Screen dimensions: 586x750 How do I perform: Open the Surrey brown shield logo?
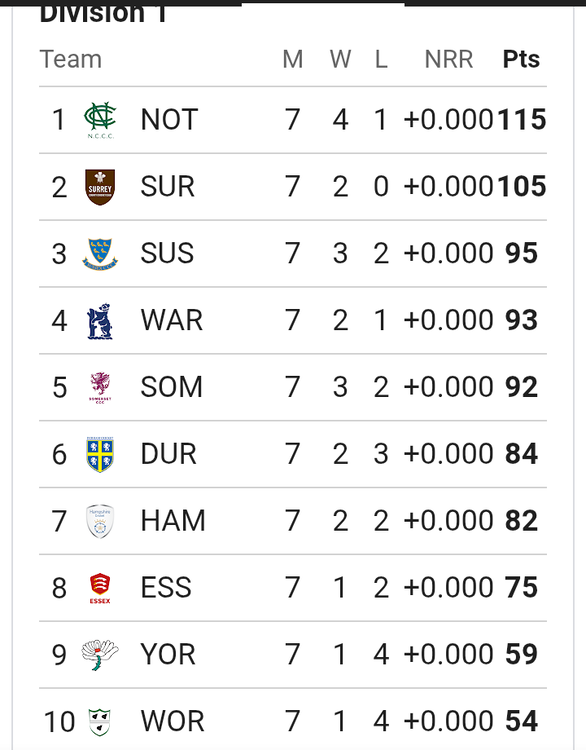coord(100,187)
